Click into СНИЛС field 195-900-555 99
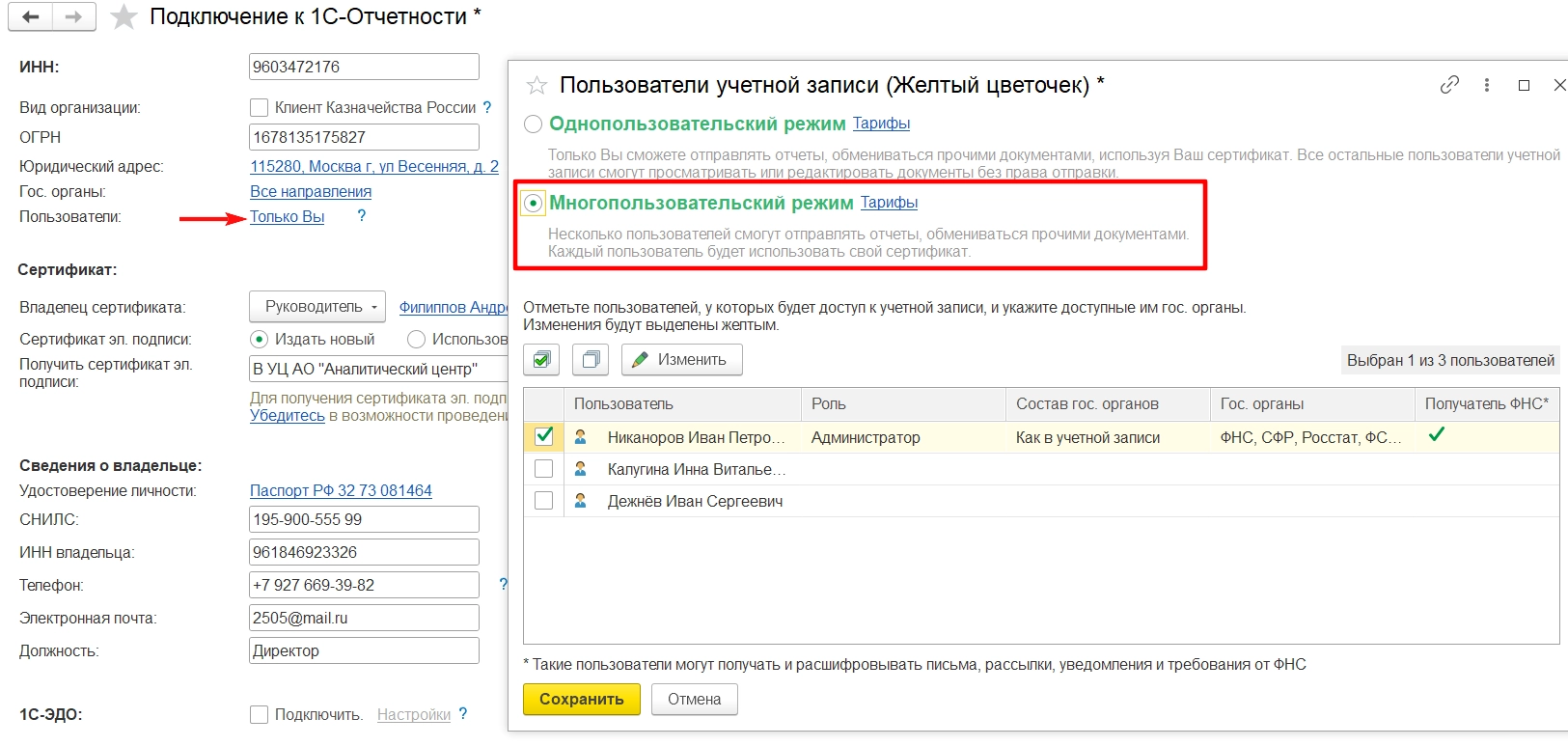1568x746 pixels. [364, 519]
